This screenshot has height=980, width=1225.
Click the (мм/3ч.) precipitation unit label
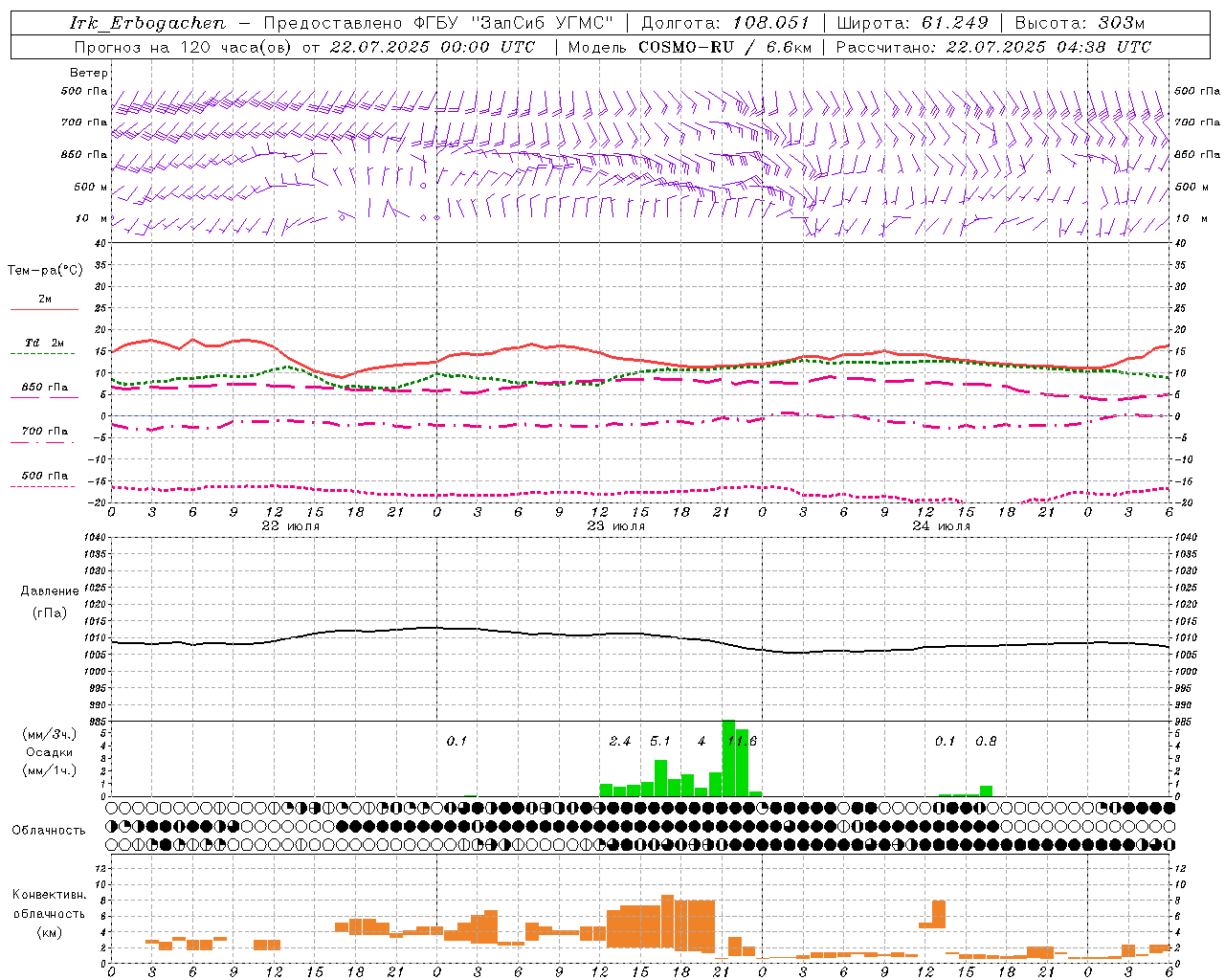(x=49, y=734)
